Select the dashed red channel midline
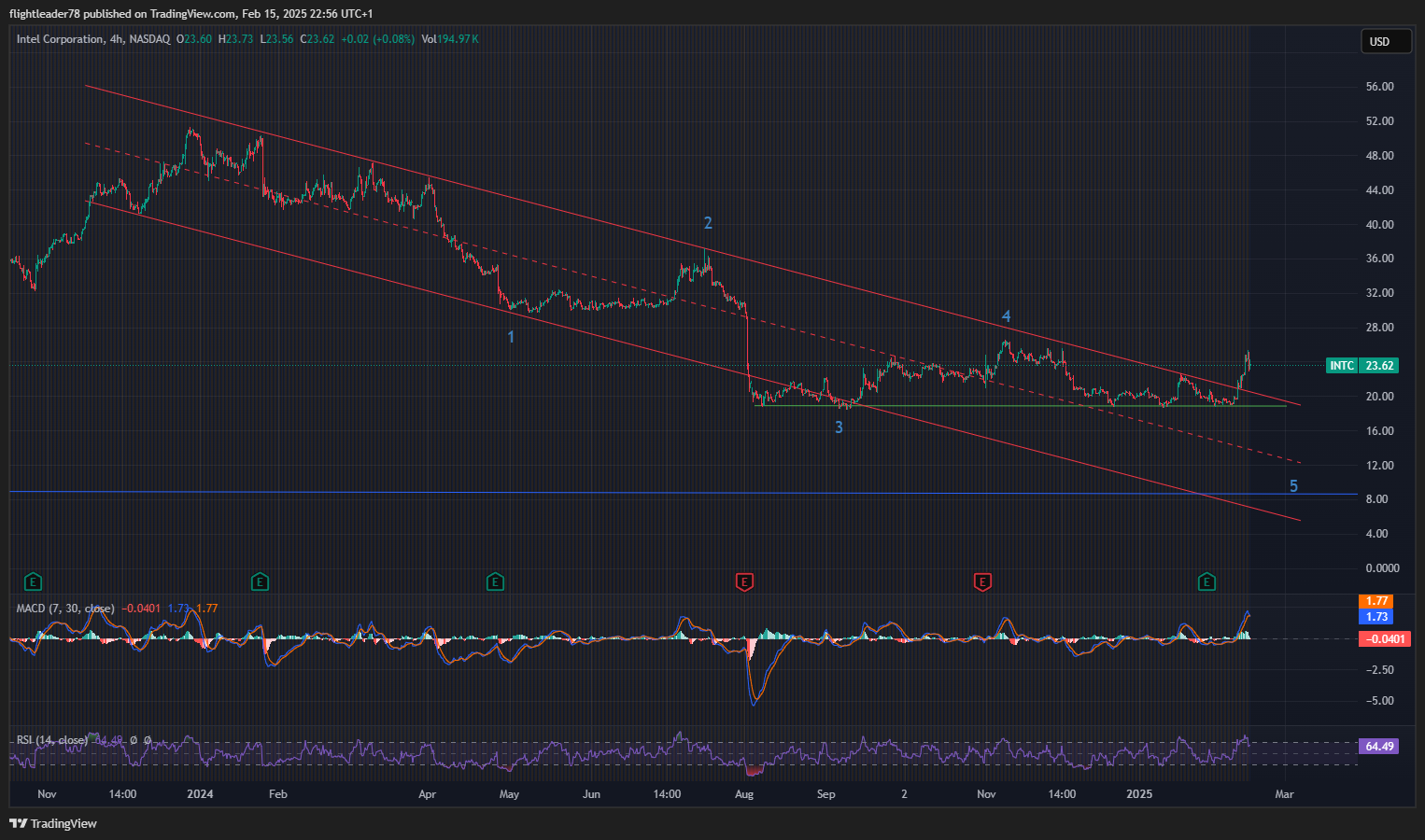This screenshot has height=840, width=1425. (692, 302)
